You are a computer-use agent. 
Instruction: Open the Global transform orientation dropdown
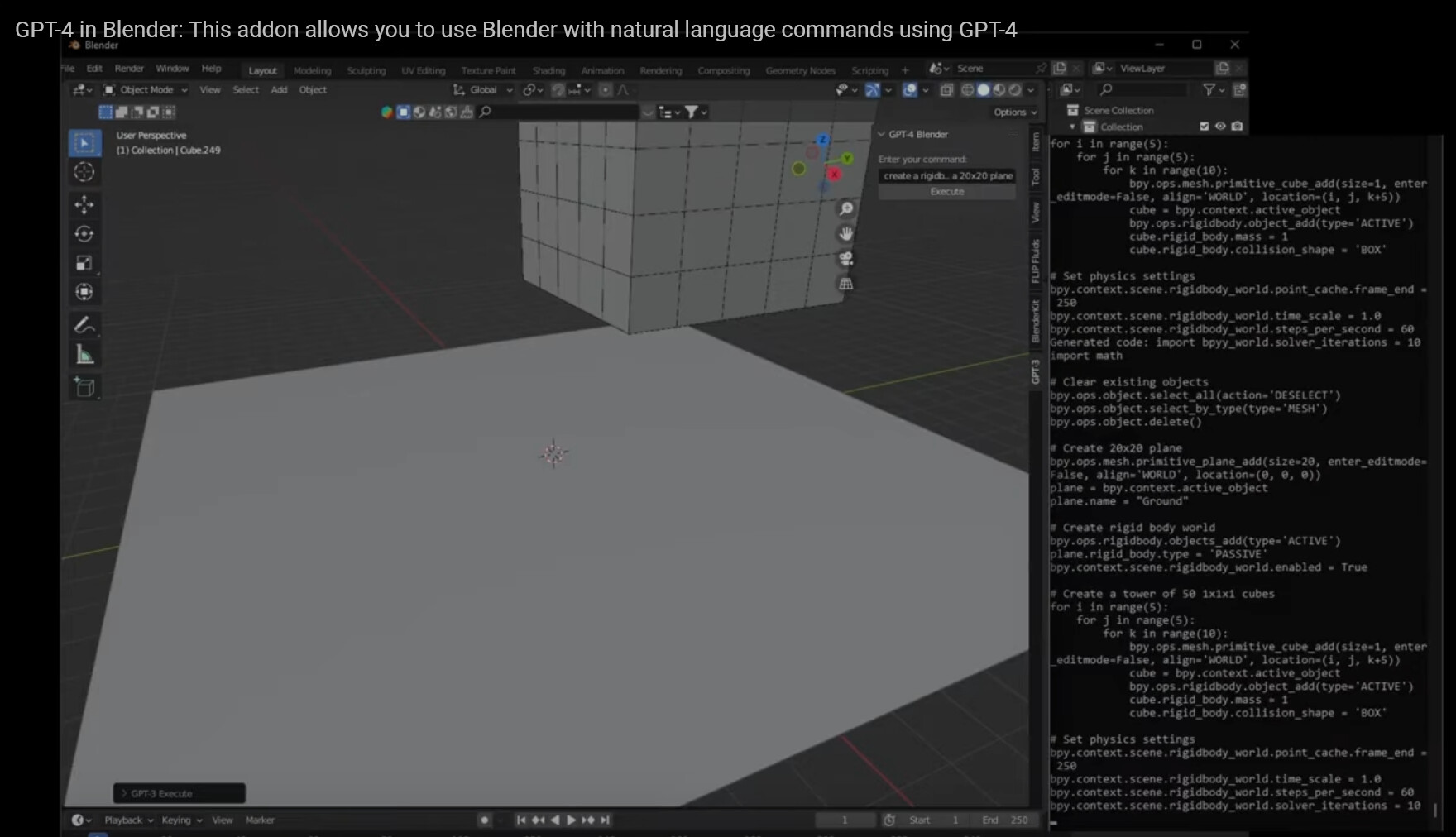485,90
